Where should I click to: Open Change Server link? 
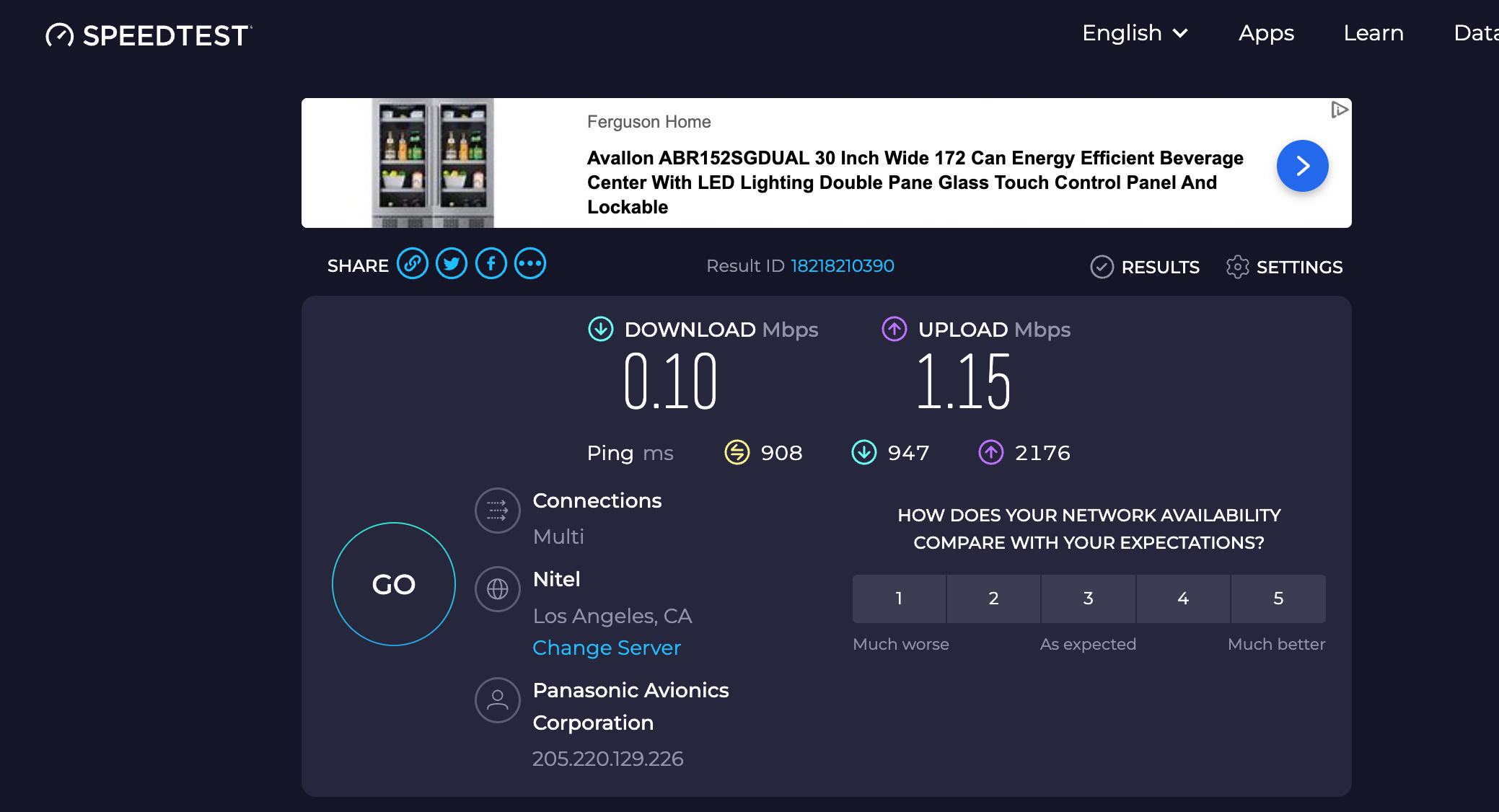607,648
